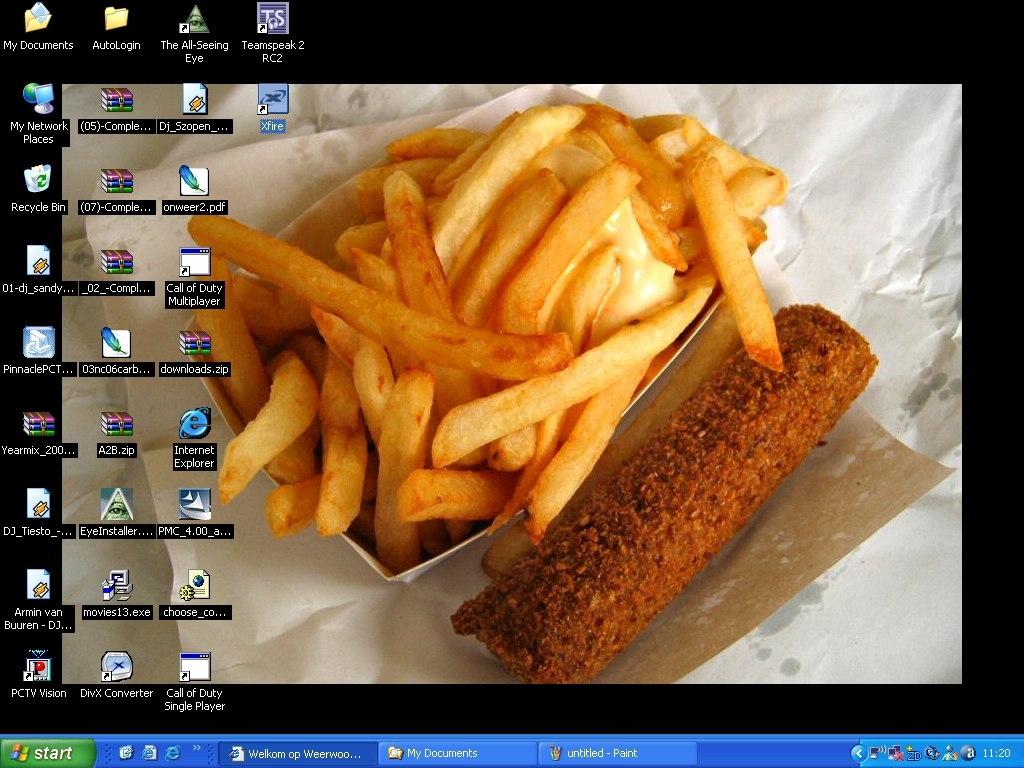
Task: Click the disconnected network tray icon
Action: pos(895,754)
